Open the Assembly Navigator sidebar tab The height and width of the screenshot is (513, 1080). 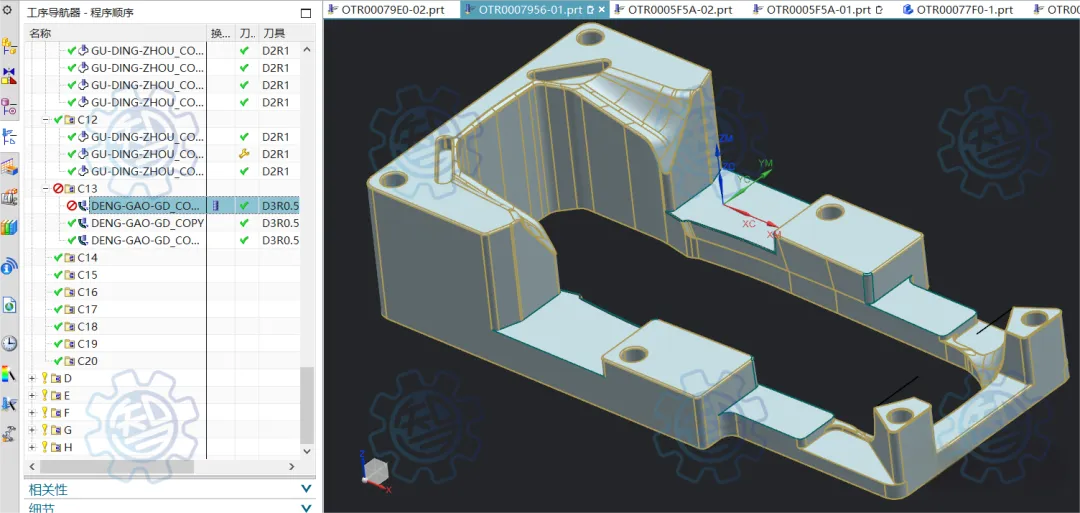point(9,47)
